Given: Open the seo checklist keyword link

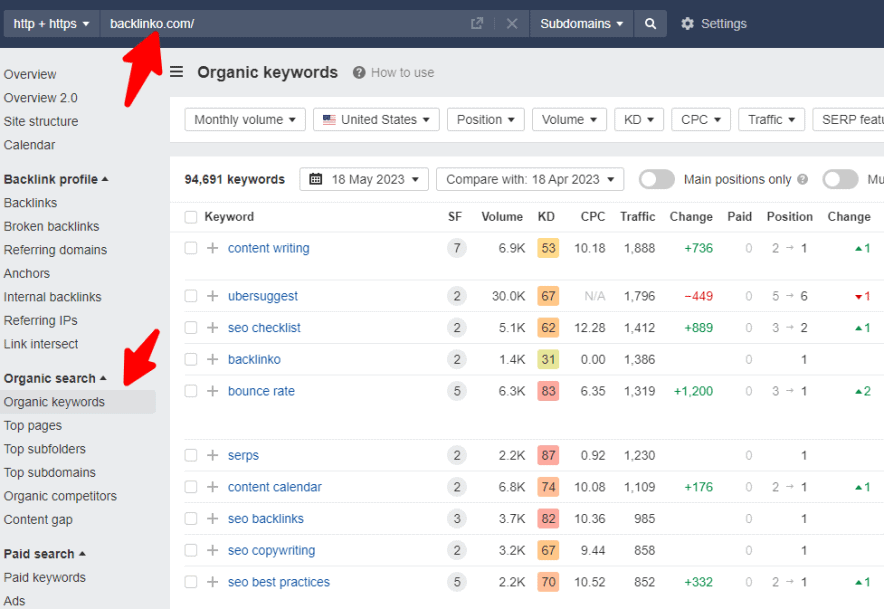Looking at the screenshot, I should 264,328.
